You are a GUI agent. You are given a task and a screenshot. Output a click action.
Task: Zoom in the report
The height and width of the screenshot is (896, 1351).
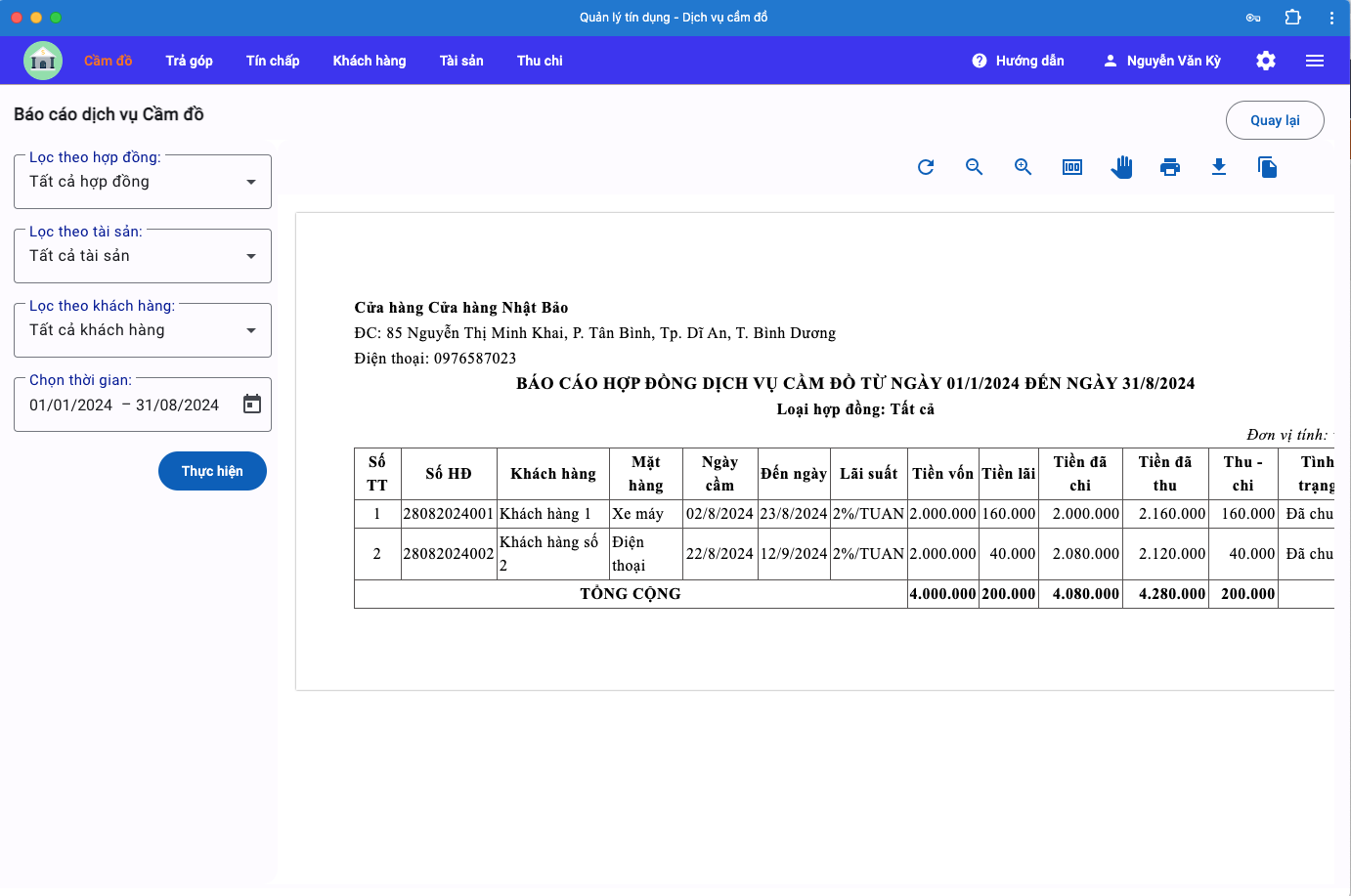1024,167
